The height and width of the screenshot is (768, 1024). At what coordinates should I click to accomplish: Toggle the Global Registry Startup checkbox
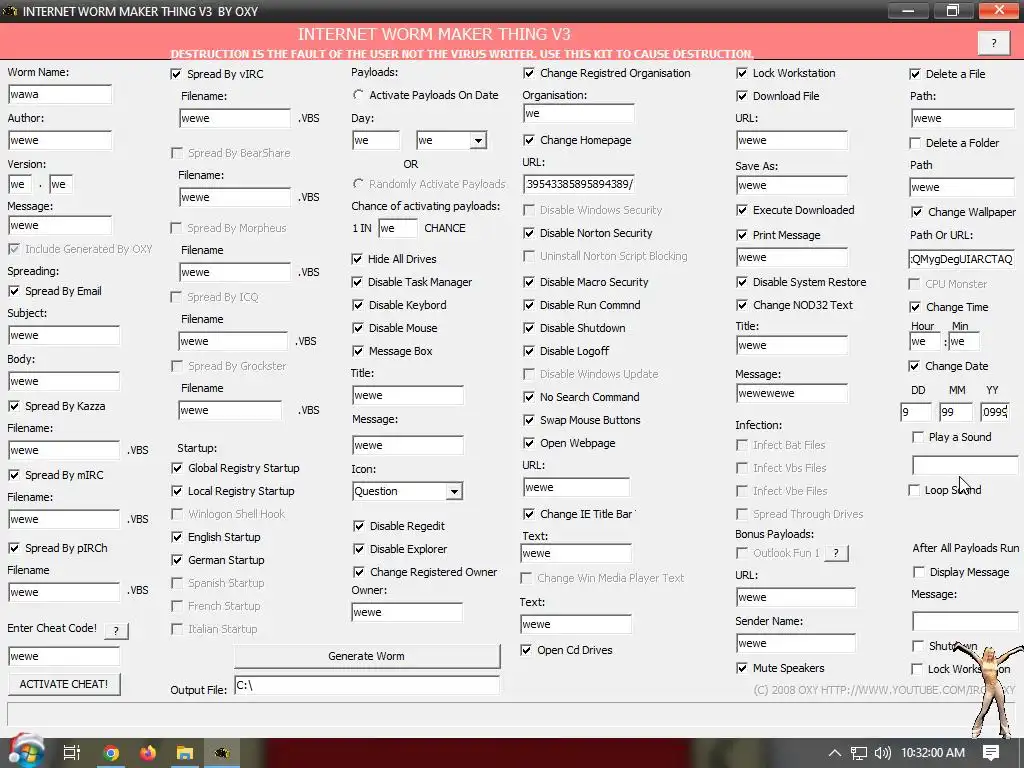tap(177, 468)
